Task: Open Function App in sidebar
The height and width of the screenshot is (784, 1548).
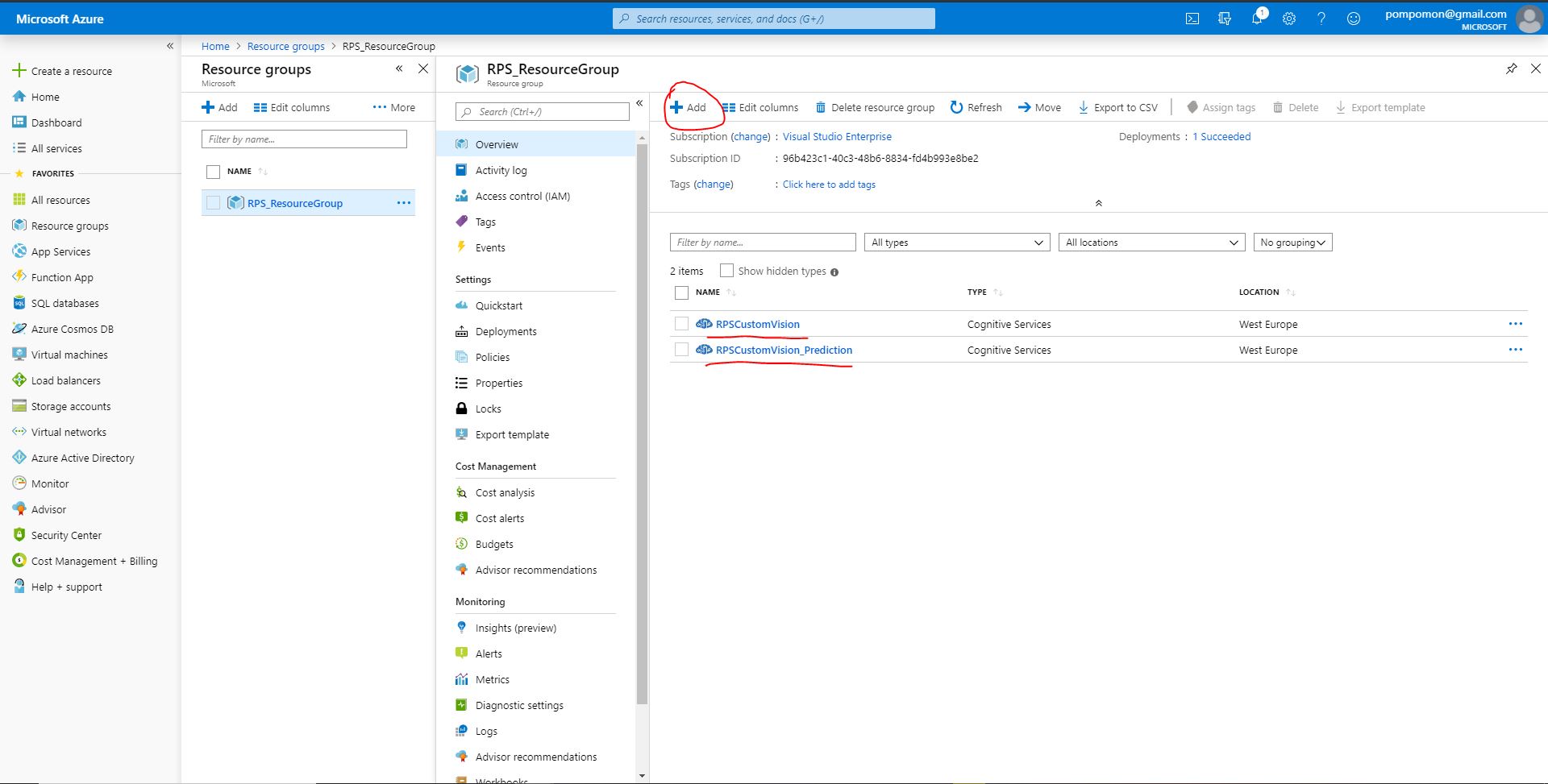Action: 53,277
